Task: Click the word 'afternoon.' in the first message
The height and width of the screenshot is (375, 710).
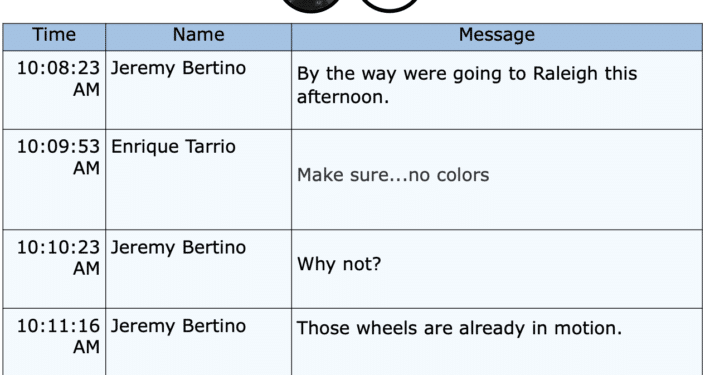Action: coord(343,97)
